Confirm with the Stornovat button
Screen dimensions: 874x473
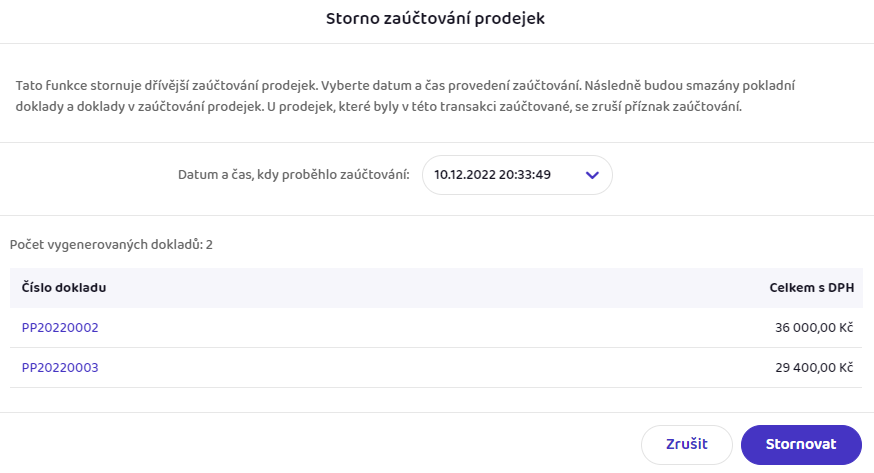801,445
